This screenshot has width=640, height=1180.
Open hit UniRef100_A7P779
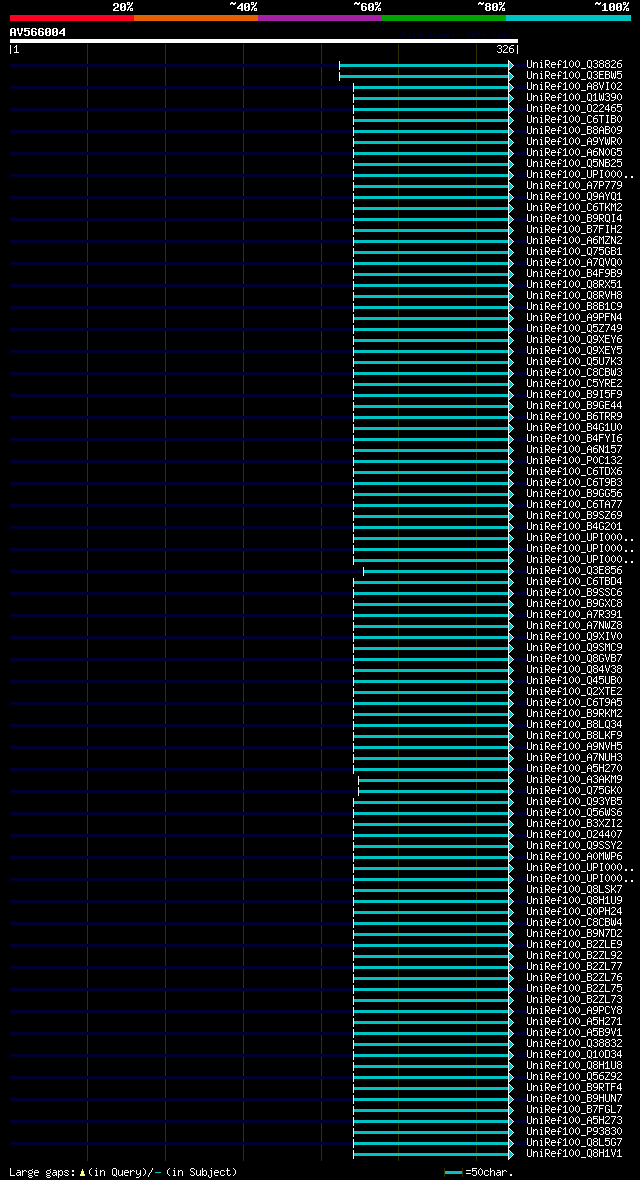(574, 186)
